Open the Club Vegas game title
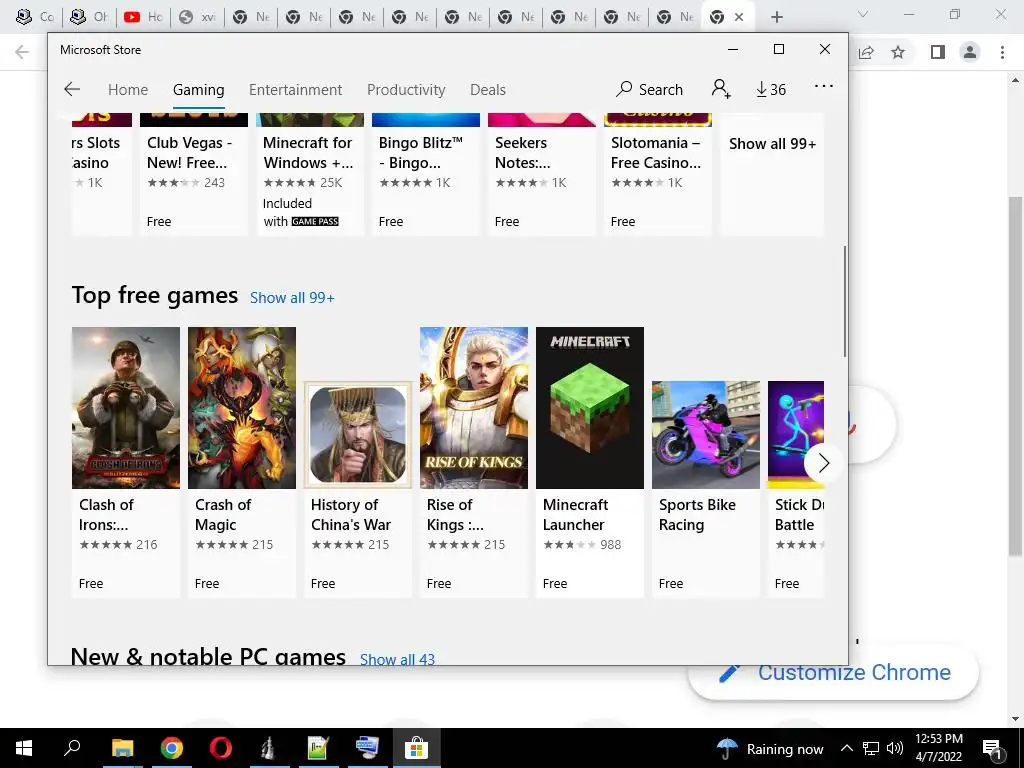Screen dimensions: 1024x768 188,152
